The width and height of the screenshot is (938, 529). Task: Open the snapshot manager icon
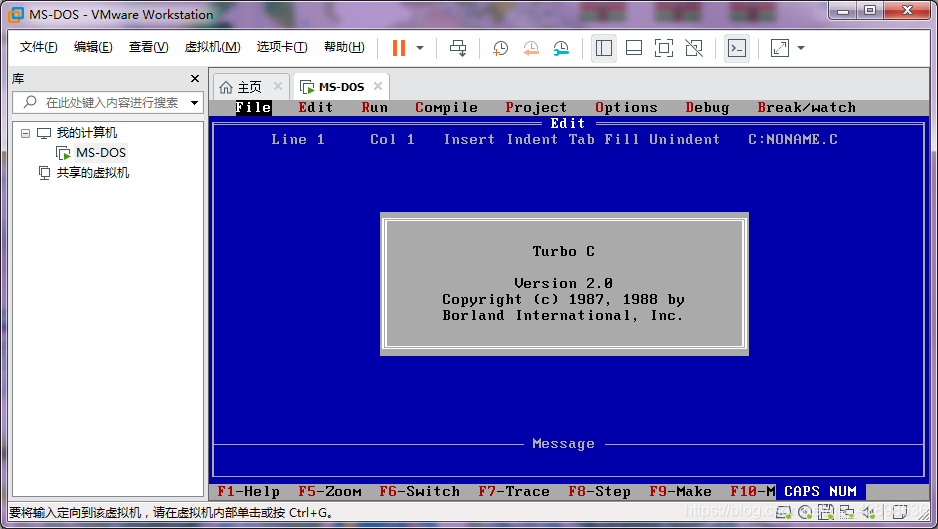click(x=561, y=48)
